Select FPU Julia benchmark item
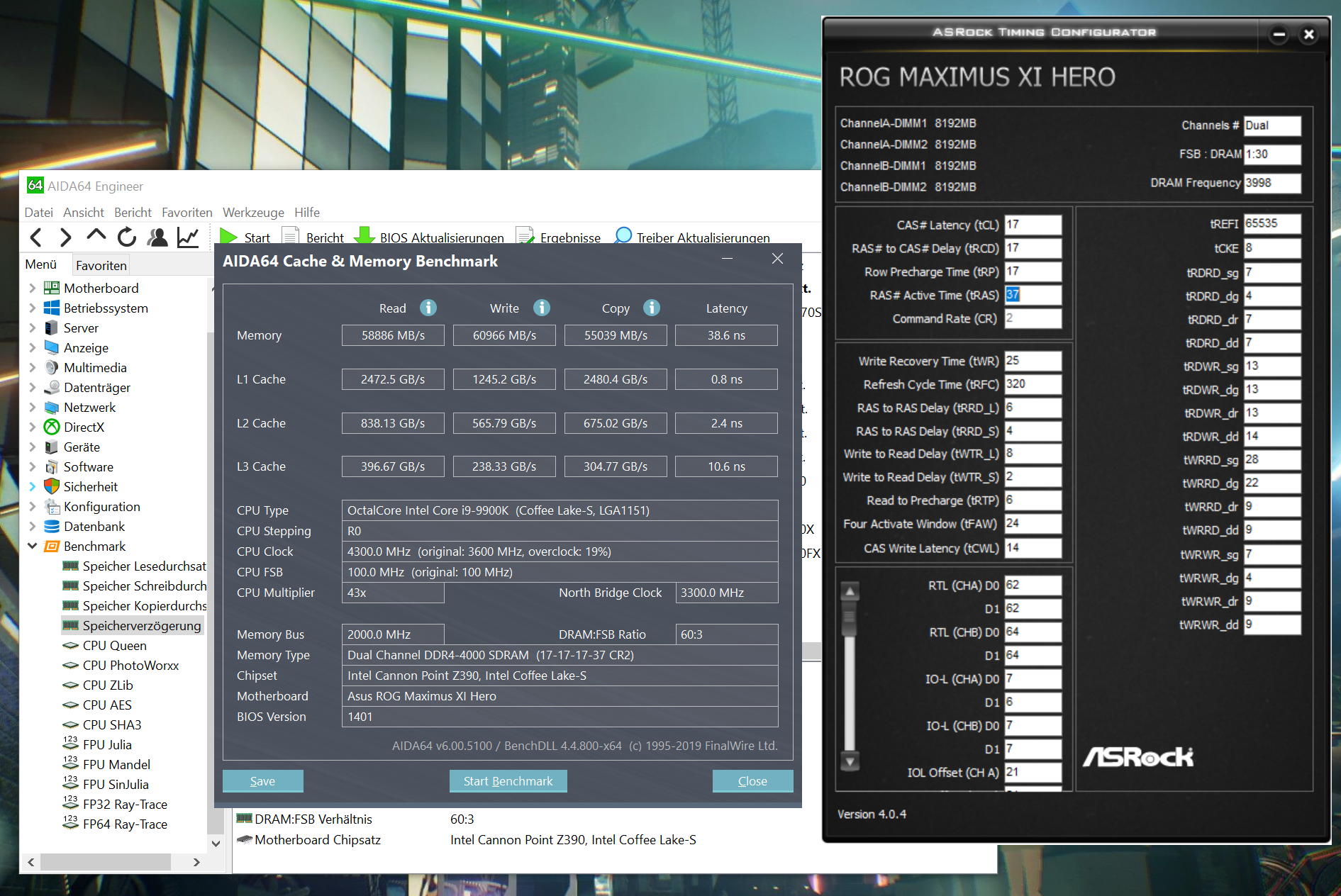The image size is (1341, 896). click(107, 745)
